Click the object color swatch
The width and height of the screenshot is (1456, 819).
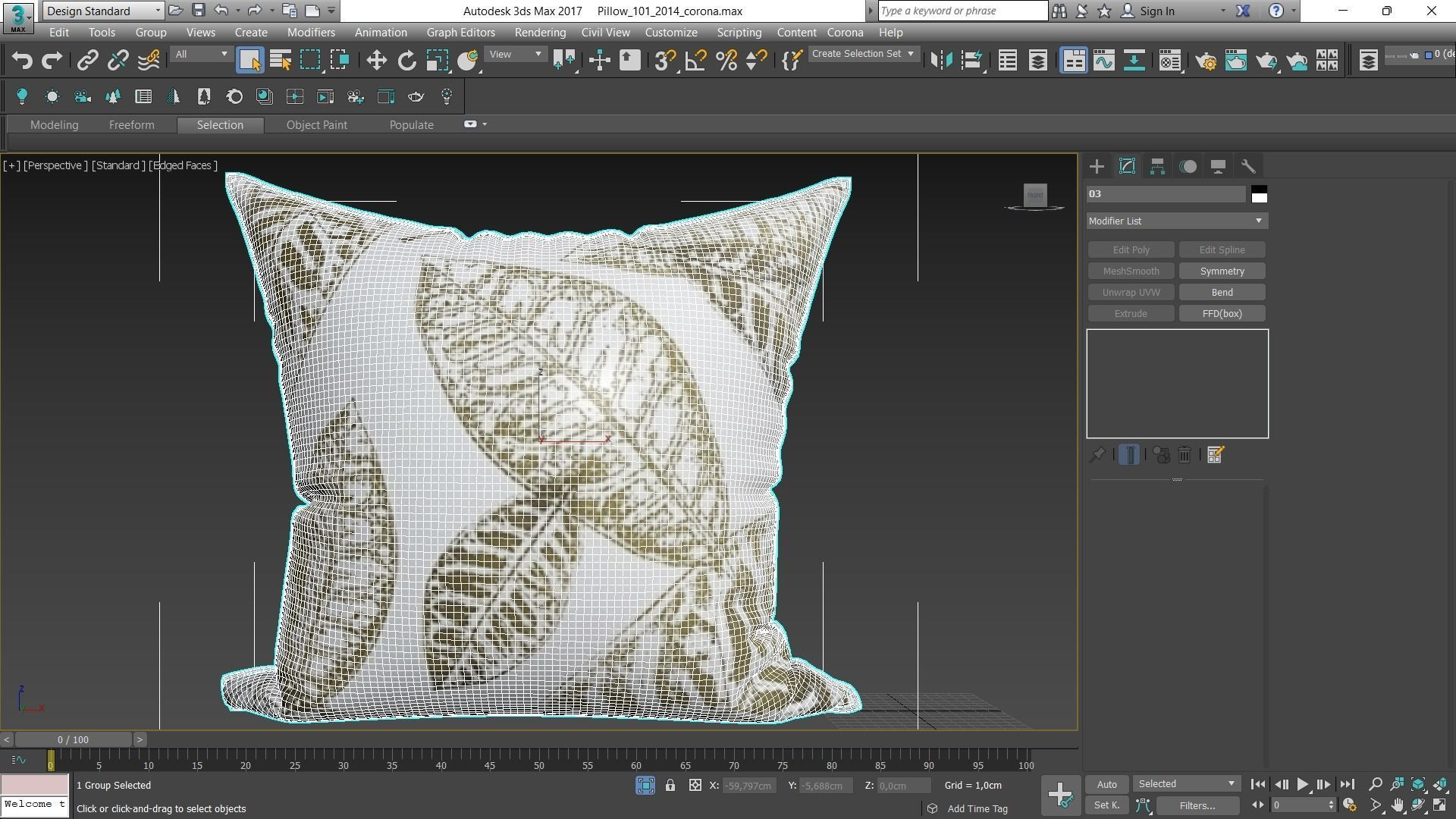1259,194
